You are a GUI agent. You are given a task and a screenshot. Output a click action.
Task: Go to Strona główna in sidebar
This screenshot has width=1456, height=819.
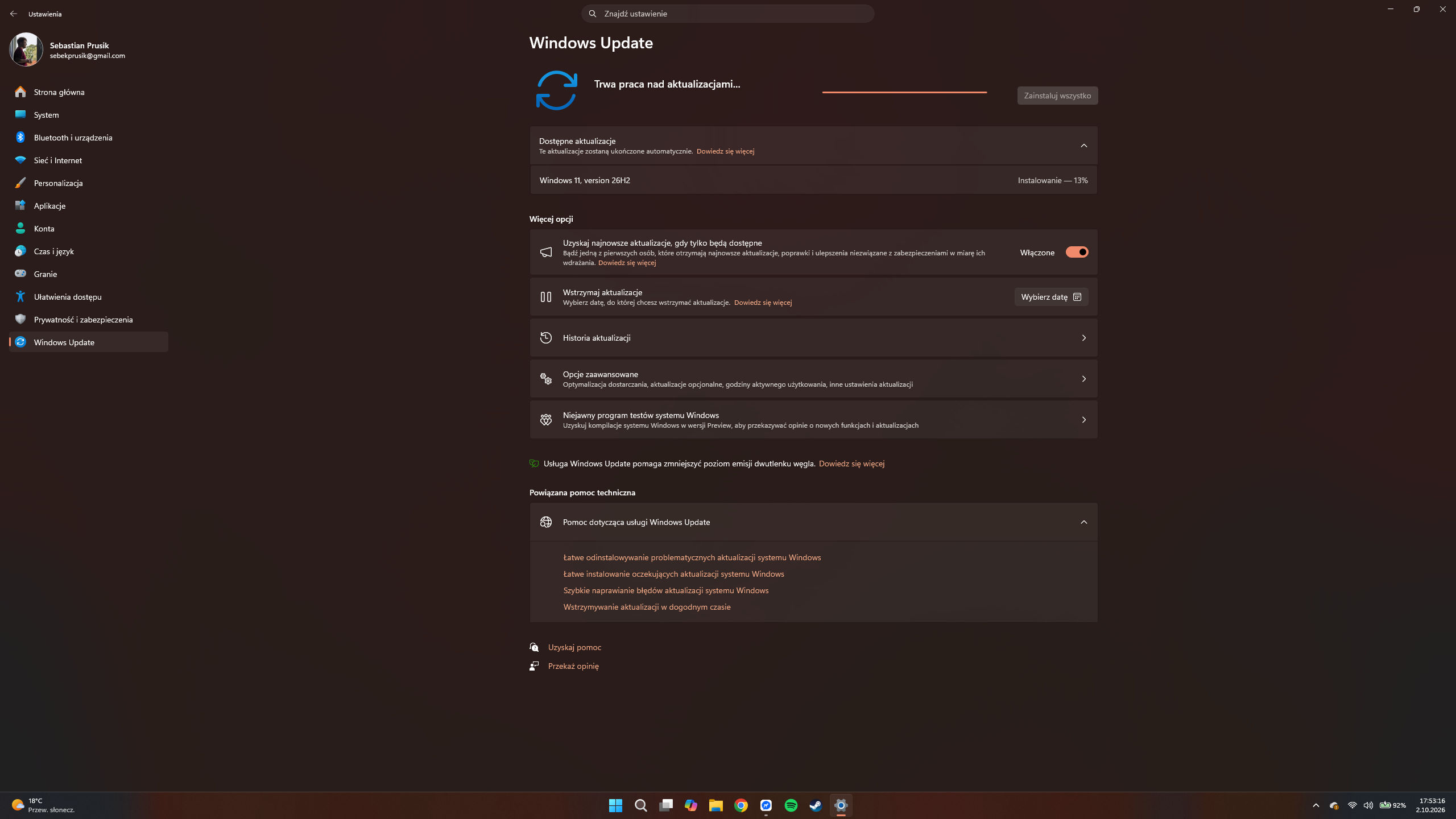[89, 92]
